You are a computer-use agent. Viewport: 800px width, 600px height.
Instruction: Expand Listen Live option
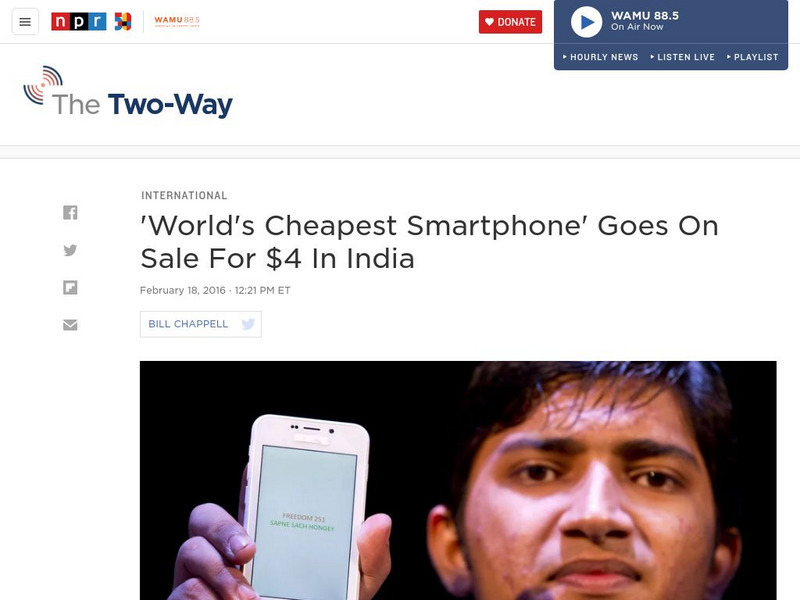(x=683, y=57)
